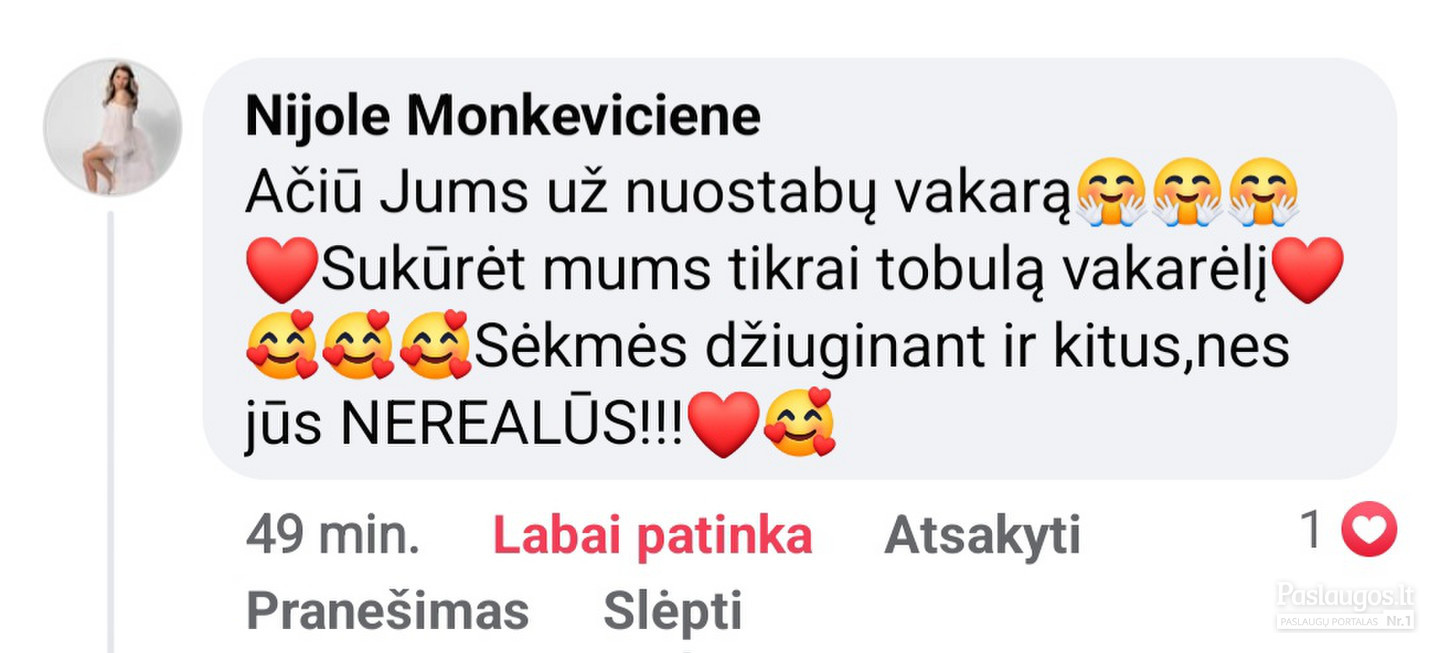Image resolution: width=1440 pixels, height=653 pixels.
Task: Click the "Labai patinka" reaction link
Action: pyautogui.click(x=652, y=536)
